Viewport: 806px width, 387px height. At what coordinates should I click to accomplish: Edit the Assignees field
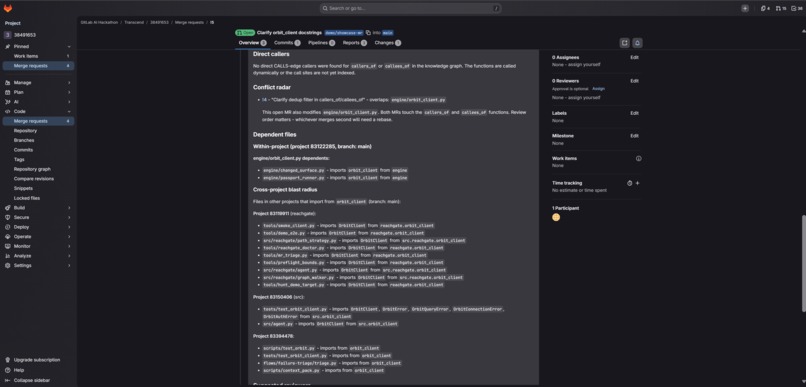634,58
